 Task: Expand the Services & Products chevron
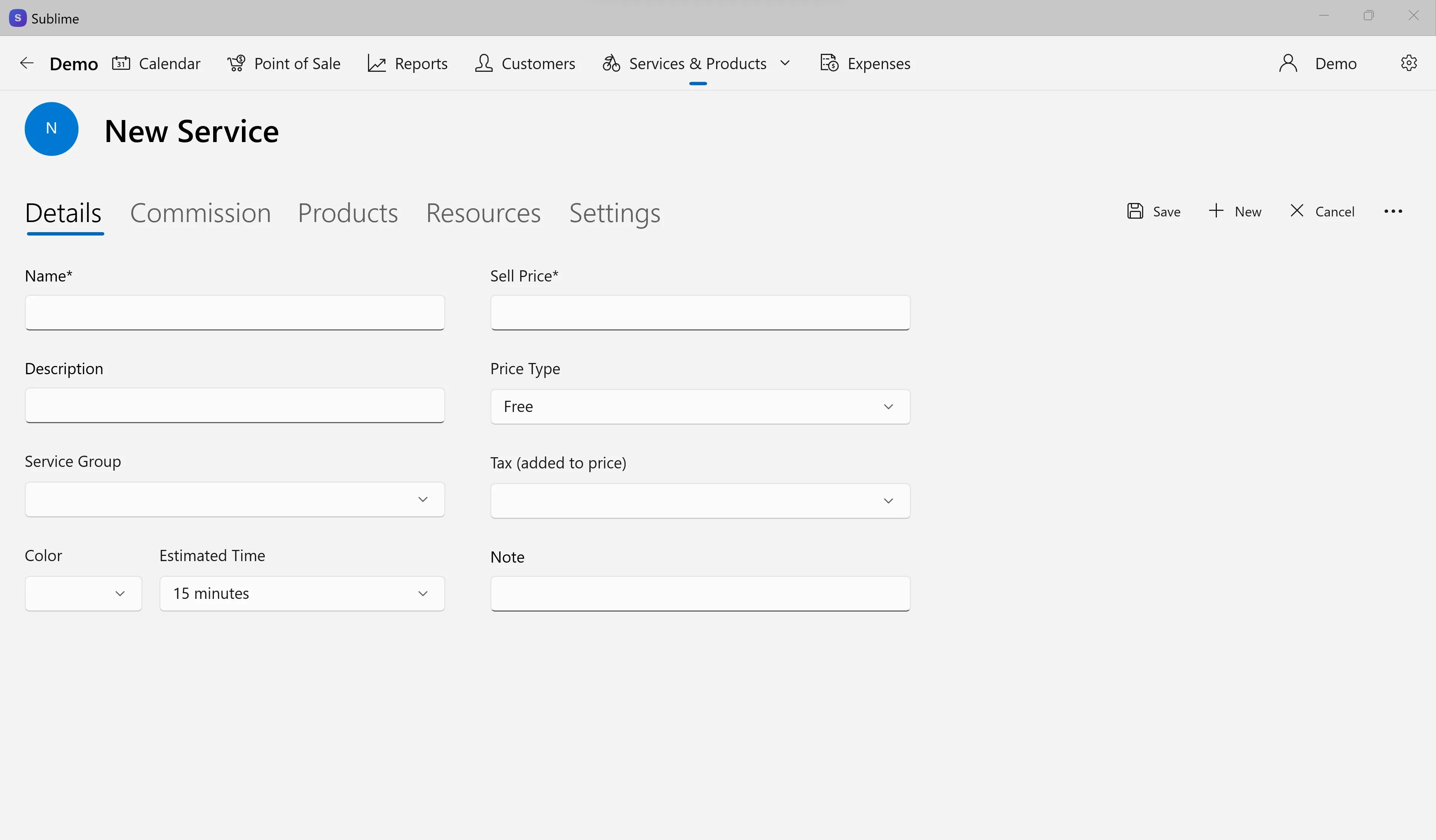(x=785, y=63)
